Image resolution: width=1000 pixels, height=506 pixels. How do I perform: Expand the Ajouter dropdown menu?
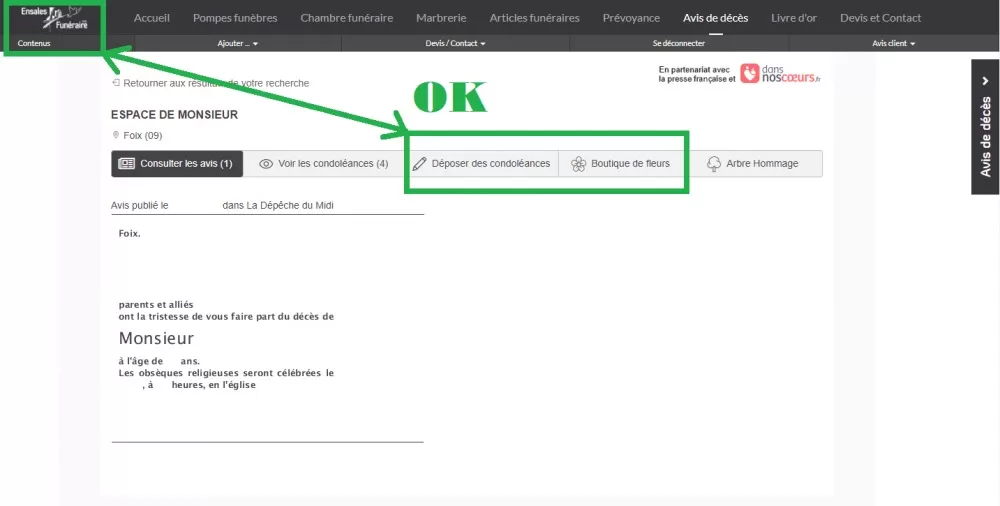pyautogui.click(x=237, y=44)
